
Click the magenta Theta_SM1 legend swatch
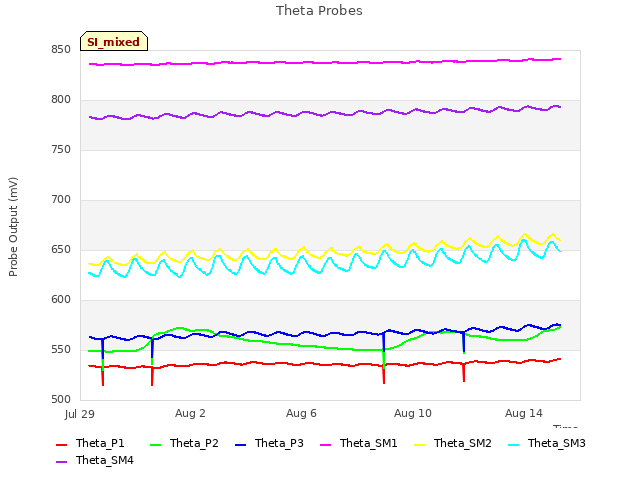tap(325, 444)
